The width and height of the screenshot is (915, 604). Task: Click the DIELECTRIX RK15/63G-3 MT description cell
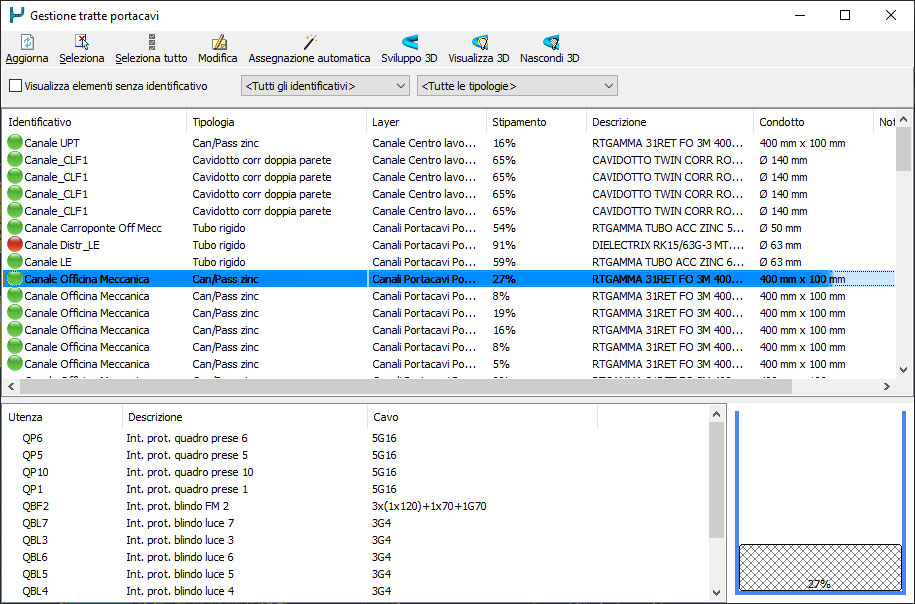668,245
